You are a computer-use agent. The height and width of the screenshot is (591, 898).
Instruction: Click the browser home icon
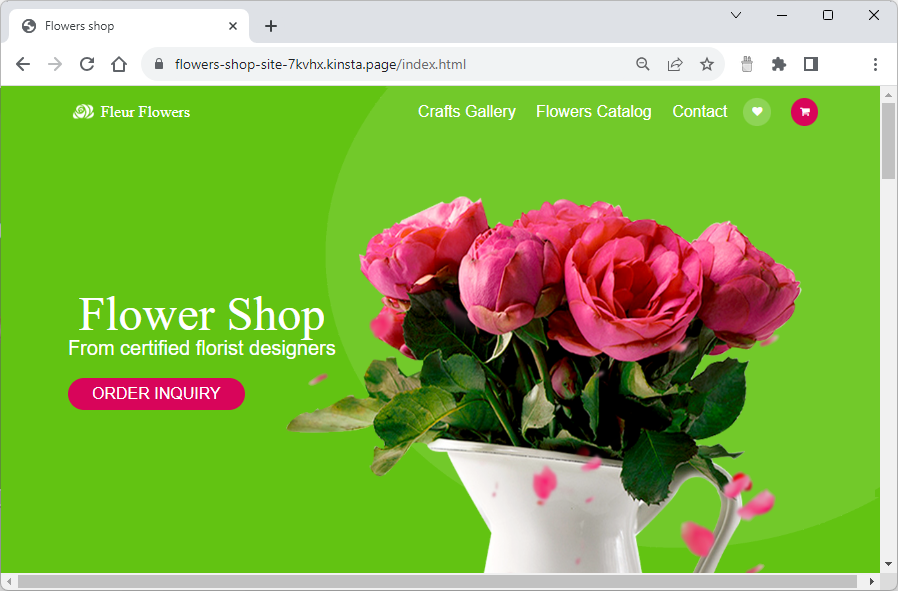(x=119, y=63)
